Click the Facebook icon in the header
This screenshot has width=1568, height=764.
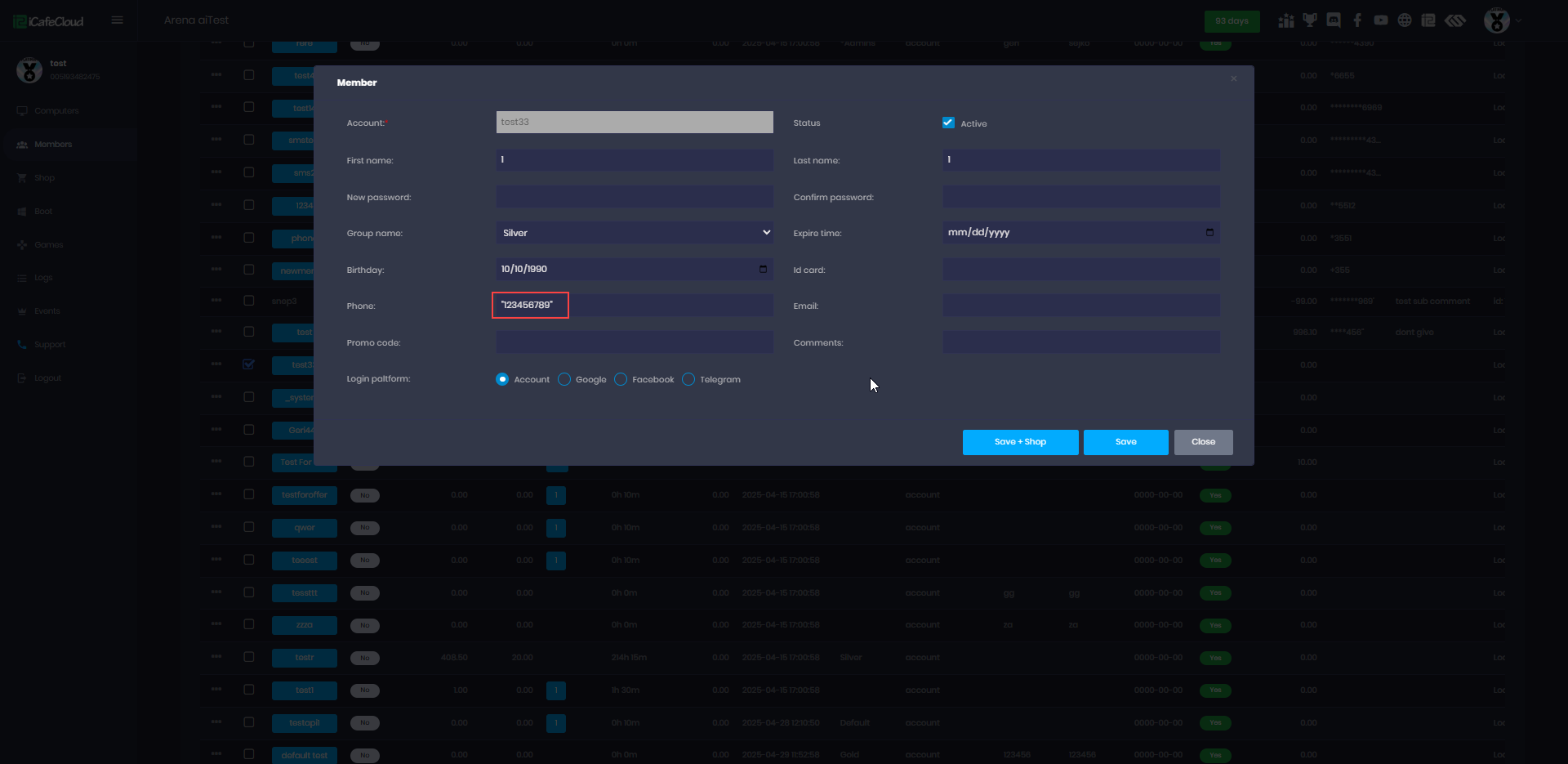1357,20
